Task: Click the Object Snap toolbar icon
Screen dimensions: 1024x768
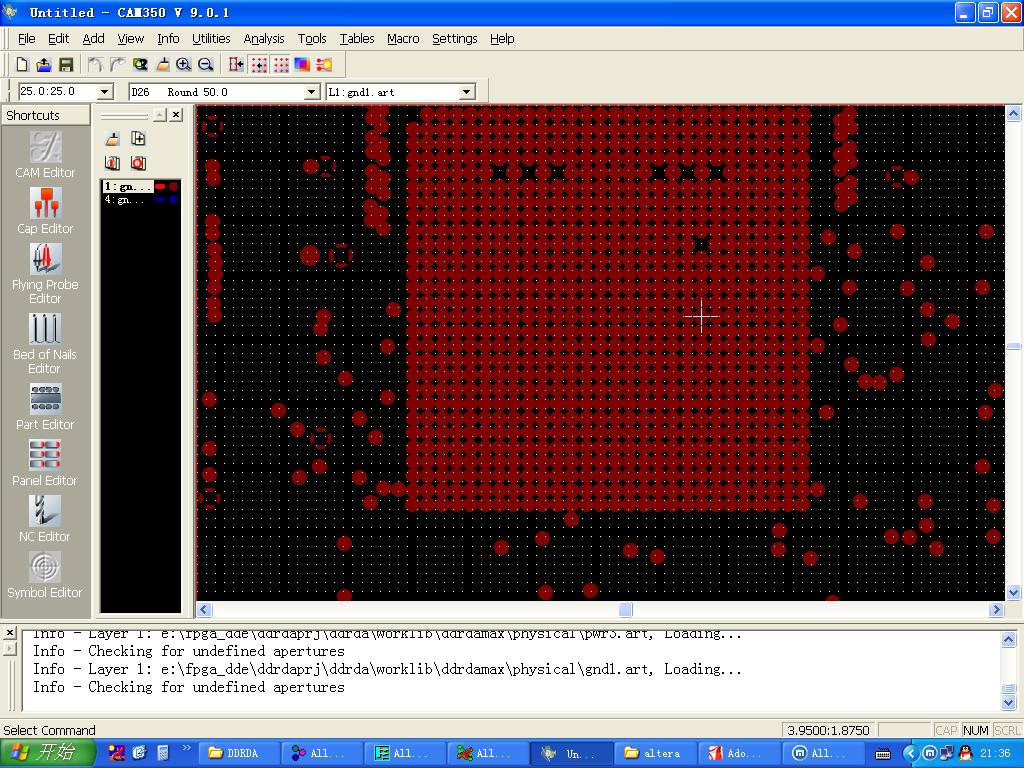Action: tap(236, 64)
